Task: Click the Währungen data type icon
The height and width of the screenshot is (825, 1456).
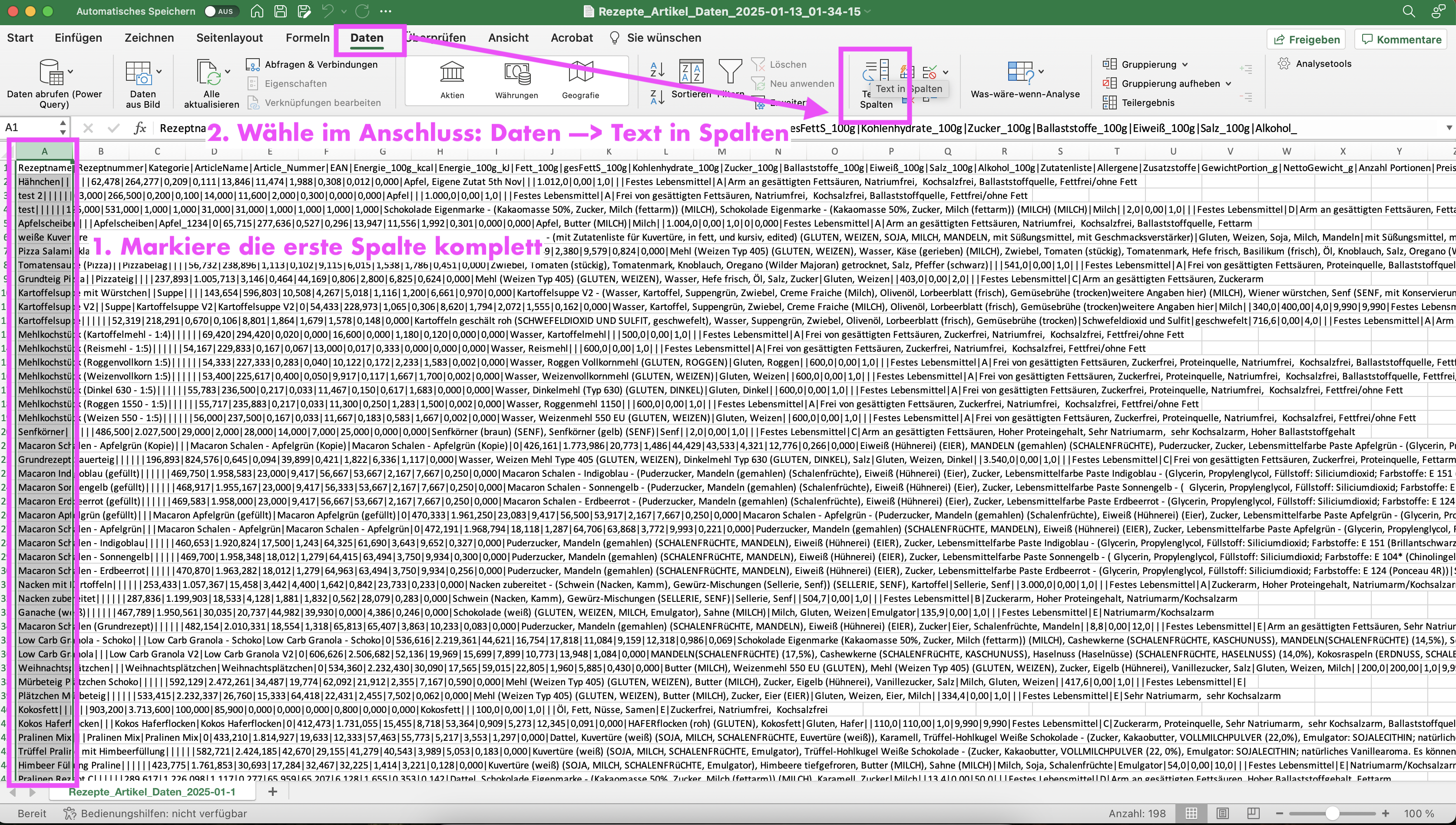Action: point(516,74)
